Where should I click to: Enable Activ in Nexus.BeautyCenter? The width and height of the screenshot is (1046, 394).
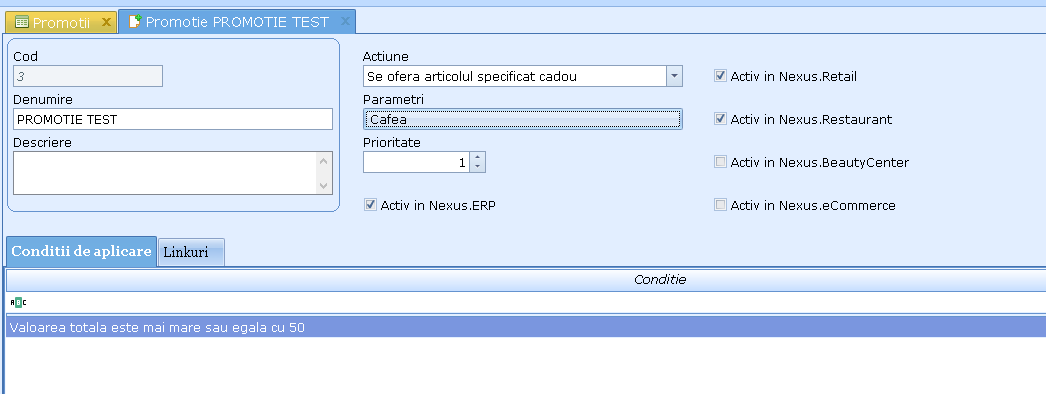pyautogui.click(x=720, y=162)
